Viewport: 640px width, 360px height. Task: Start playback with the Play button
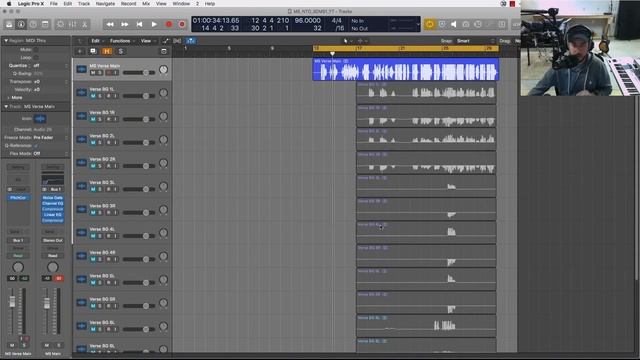pos(154,24)
